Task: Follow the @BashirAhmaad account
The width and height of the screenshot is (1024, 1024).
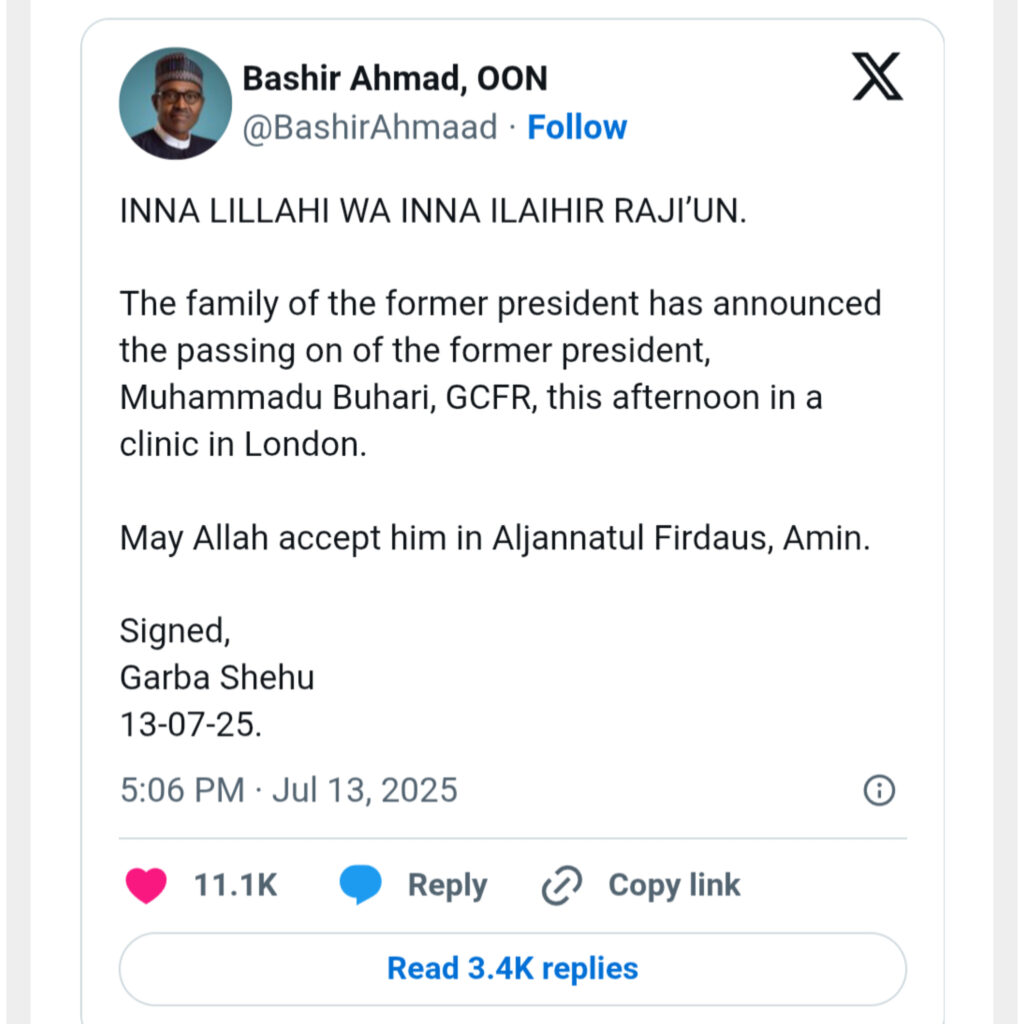Action: click(577, 127)
